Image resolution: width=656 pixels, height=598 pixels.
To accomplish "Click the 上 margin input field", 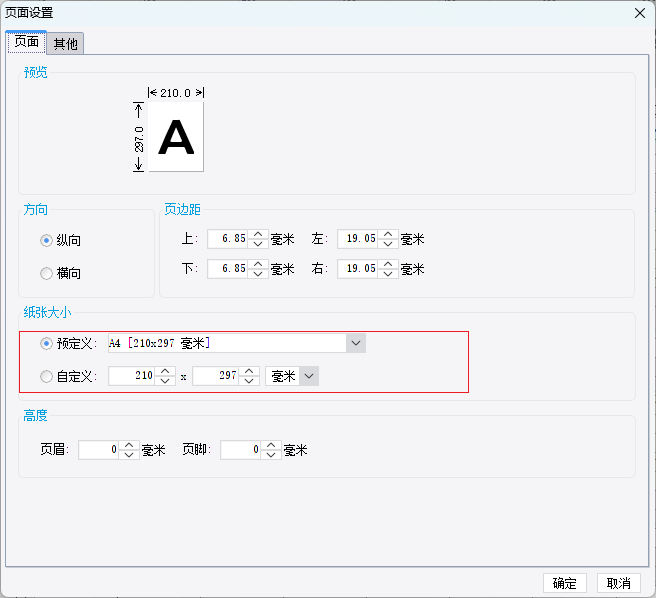I will 228,239.
